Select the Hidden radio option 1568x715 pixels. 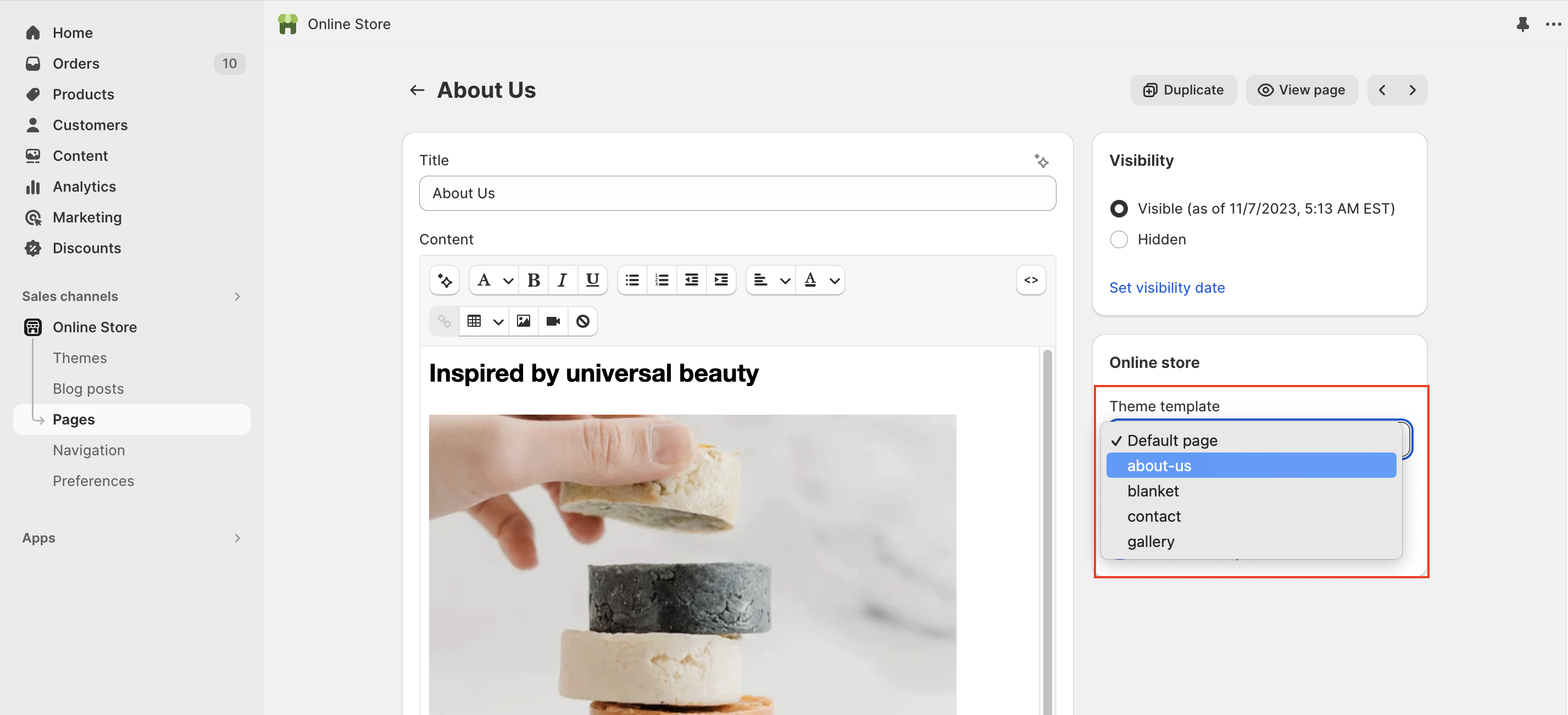[1118, 240]
